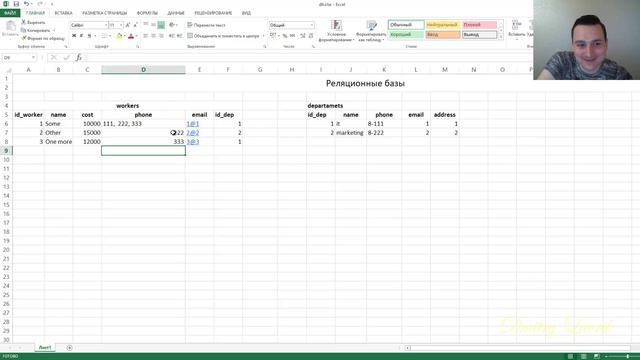640x360 pixels.
Task: Undo the last action
Action: pyautogui.click(x=26, y=4)
